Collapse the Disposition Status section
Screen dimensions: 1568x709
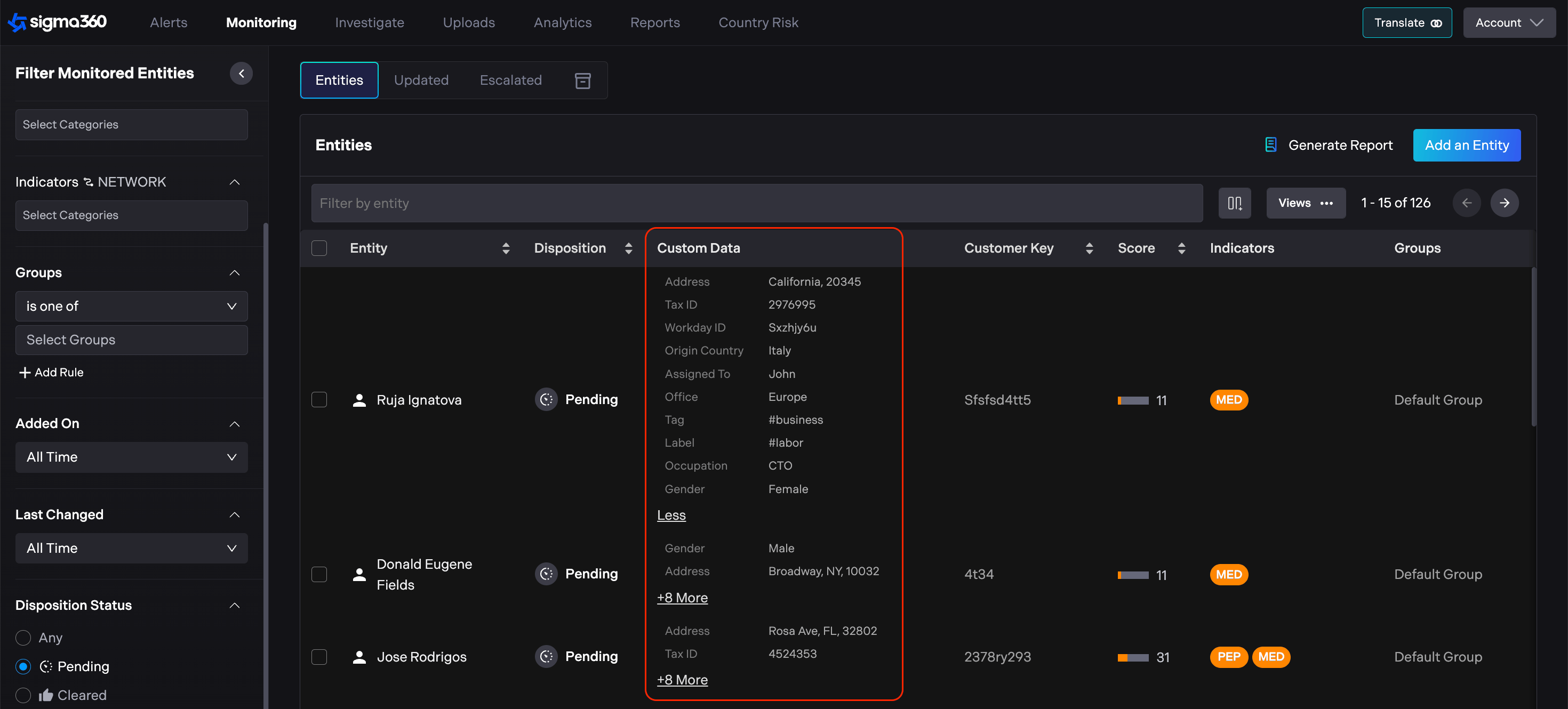click(234, 606)
